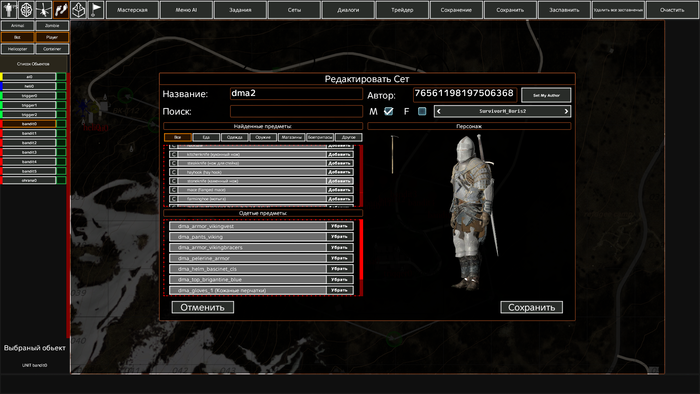Choose the Zombie object type button

click(x=52, y=26)
